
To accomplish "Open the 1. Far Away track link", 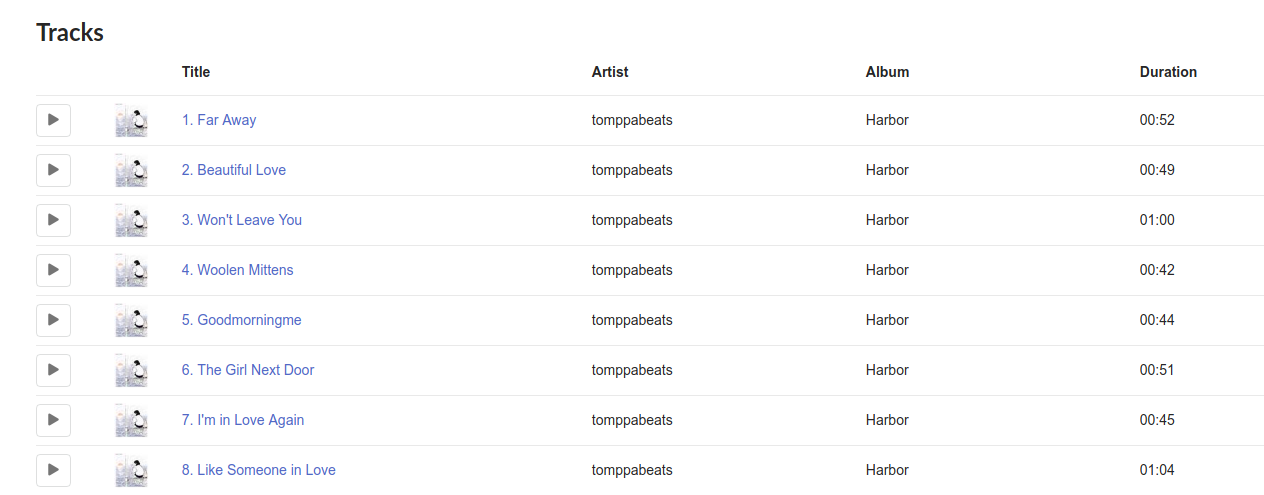I will click(x=219, y=120).
